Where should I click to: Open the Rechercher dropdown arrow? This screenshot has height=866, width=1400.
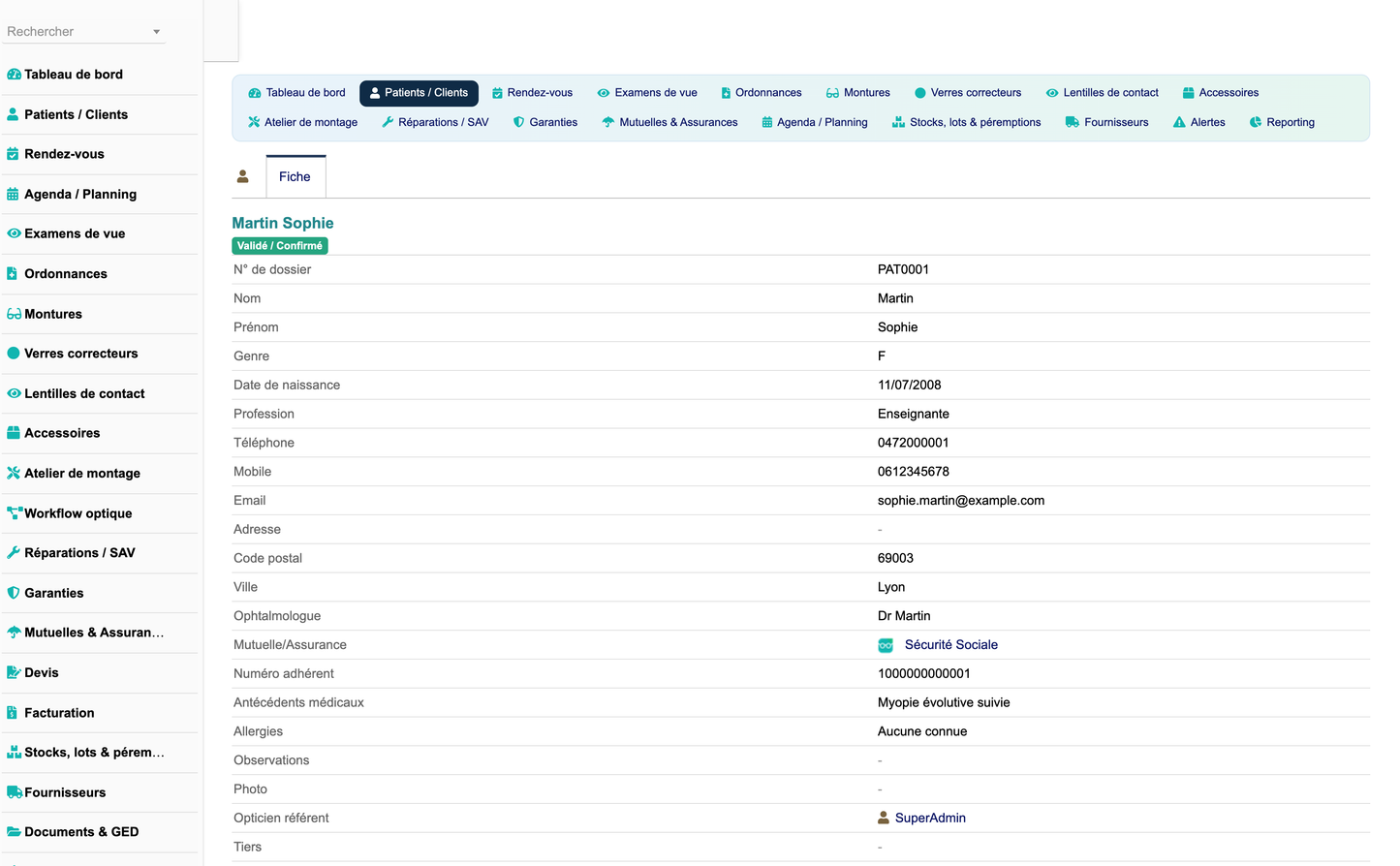156,32
